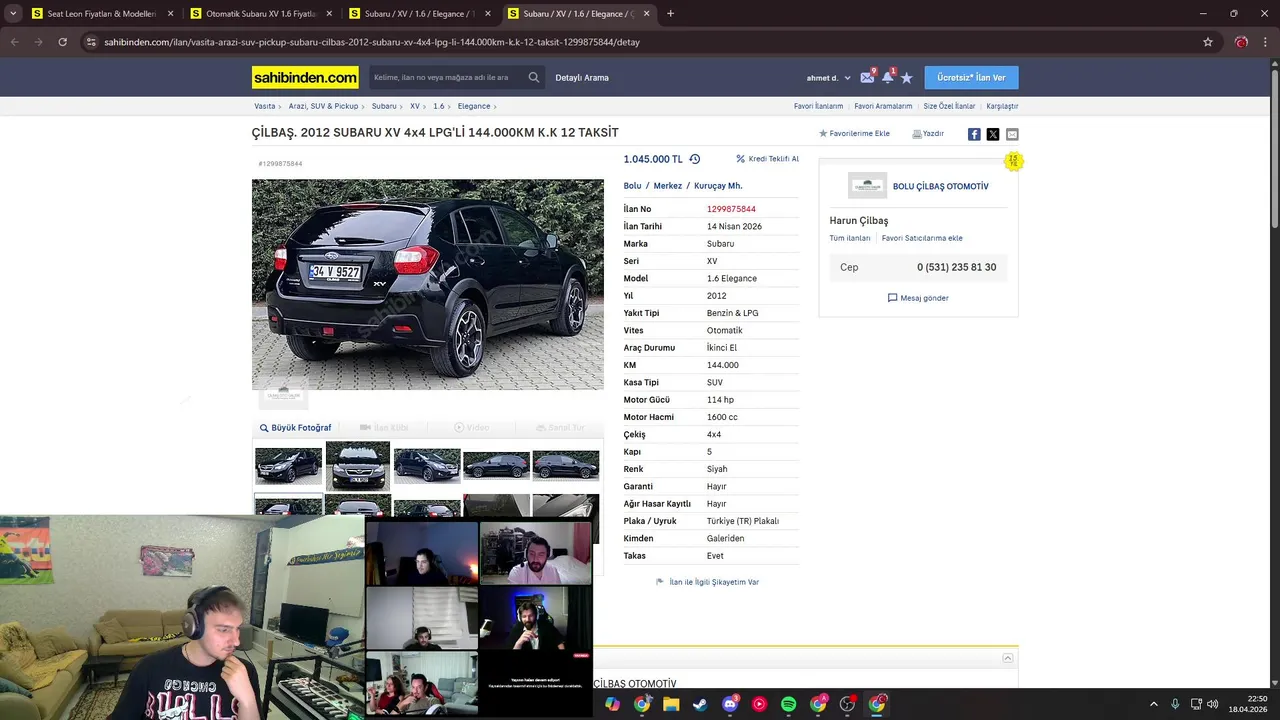Select front-view thumbnail with blue border
1280x720 pixels.
coord(357,466)
